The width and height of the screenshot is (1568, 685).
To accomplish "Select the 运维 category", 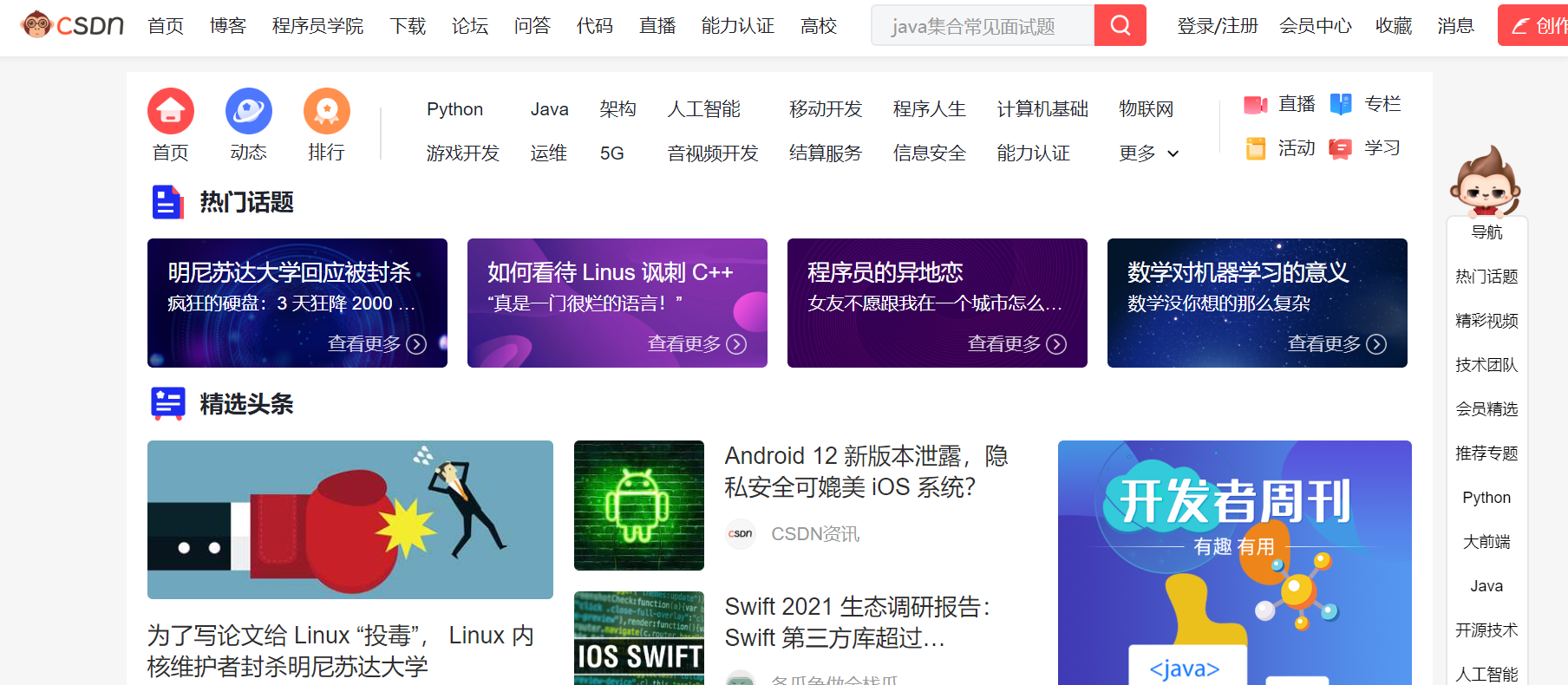I will (x=549, y=153).
